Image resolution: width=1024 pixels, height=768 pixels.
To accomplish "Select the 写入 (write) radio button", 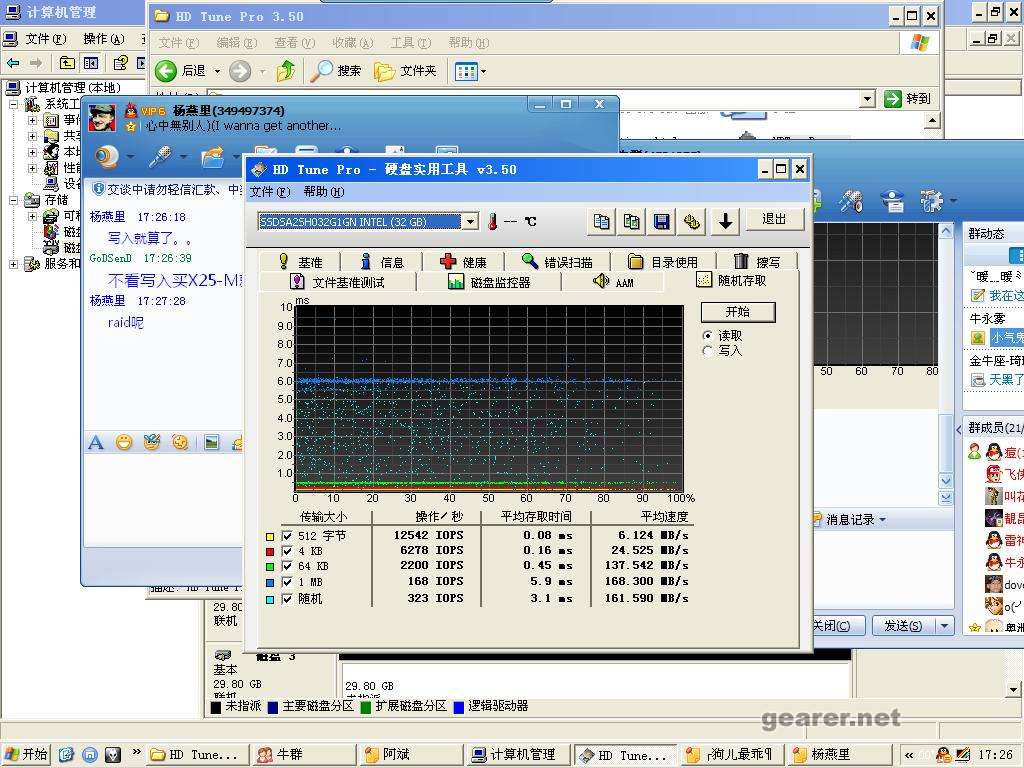I will click(x=707, y=351).
